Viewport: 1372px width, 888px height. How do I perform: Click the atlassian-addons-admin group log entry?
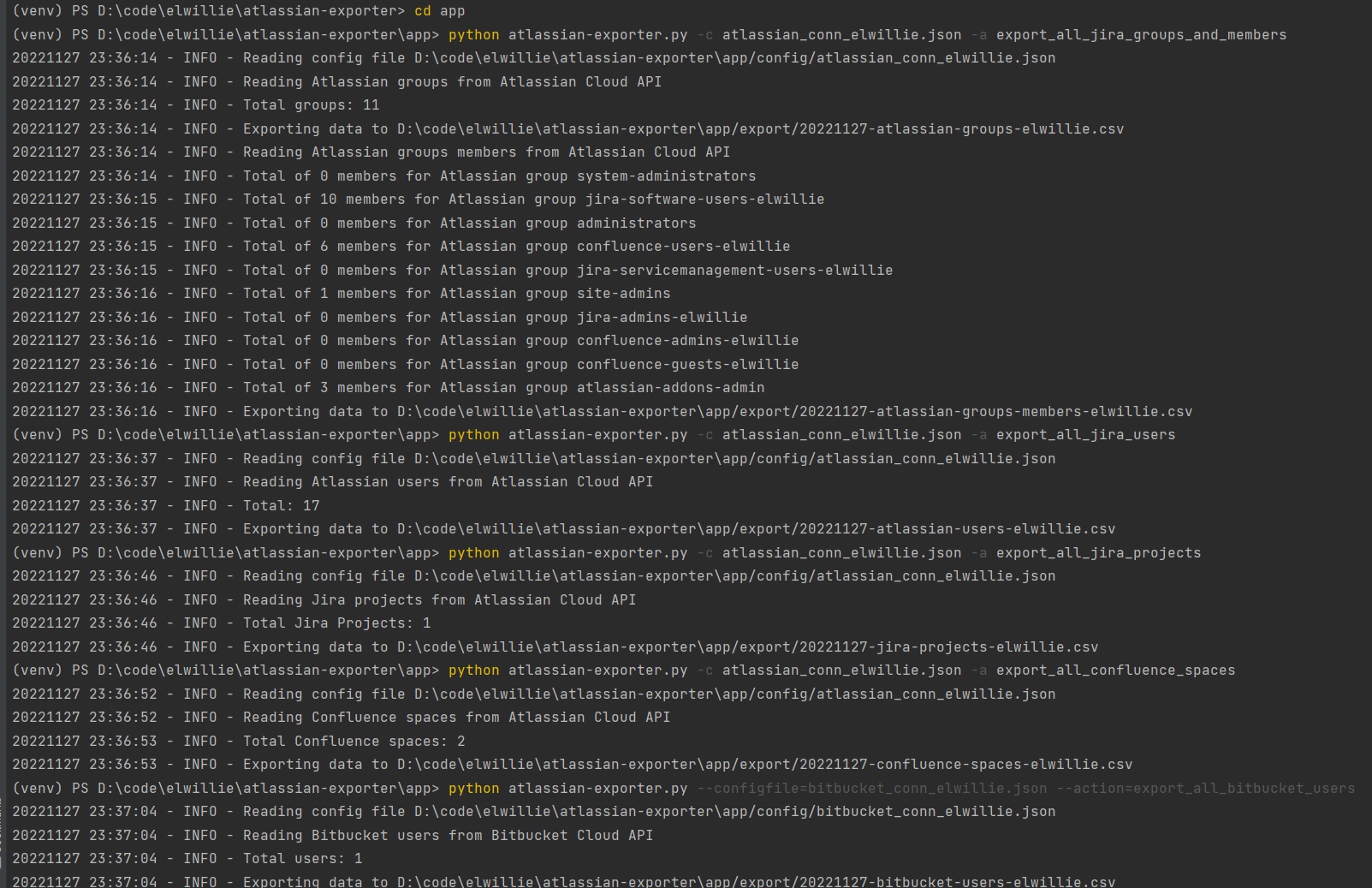click(x=670, y=388)
